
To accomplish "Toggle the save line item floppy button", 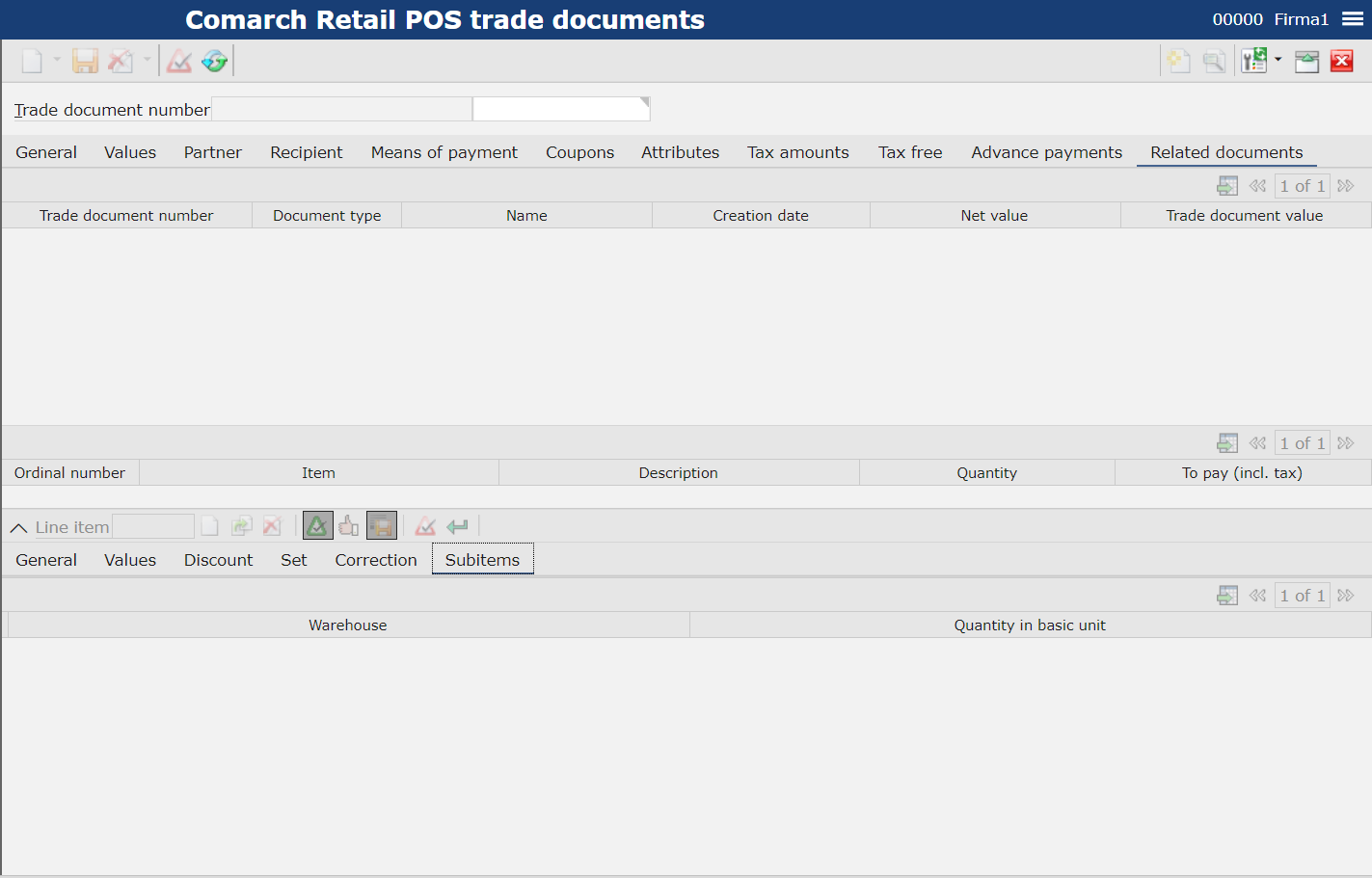I will point(382,526).
